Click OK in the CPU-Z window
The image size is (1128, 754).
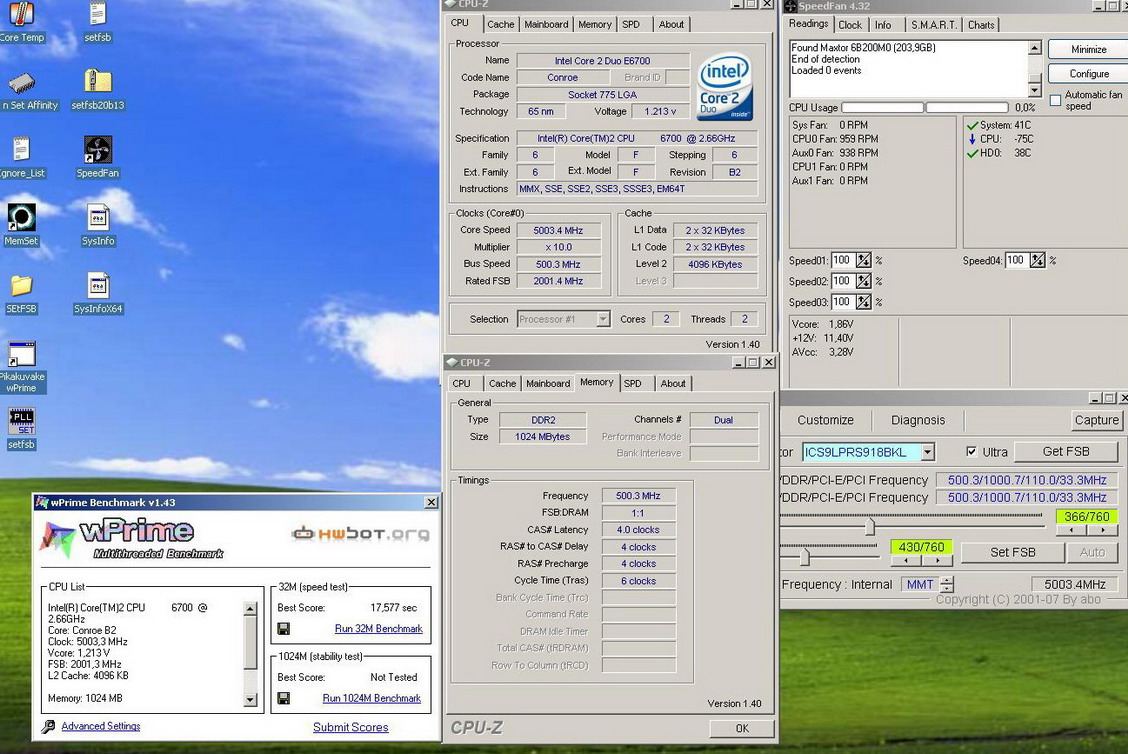coord(742,729)
